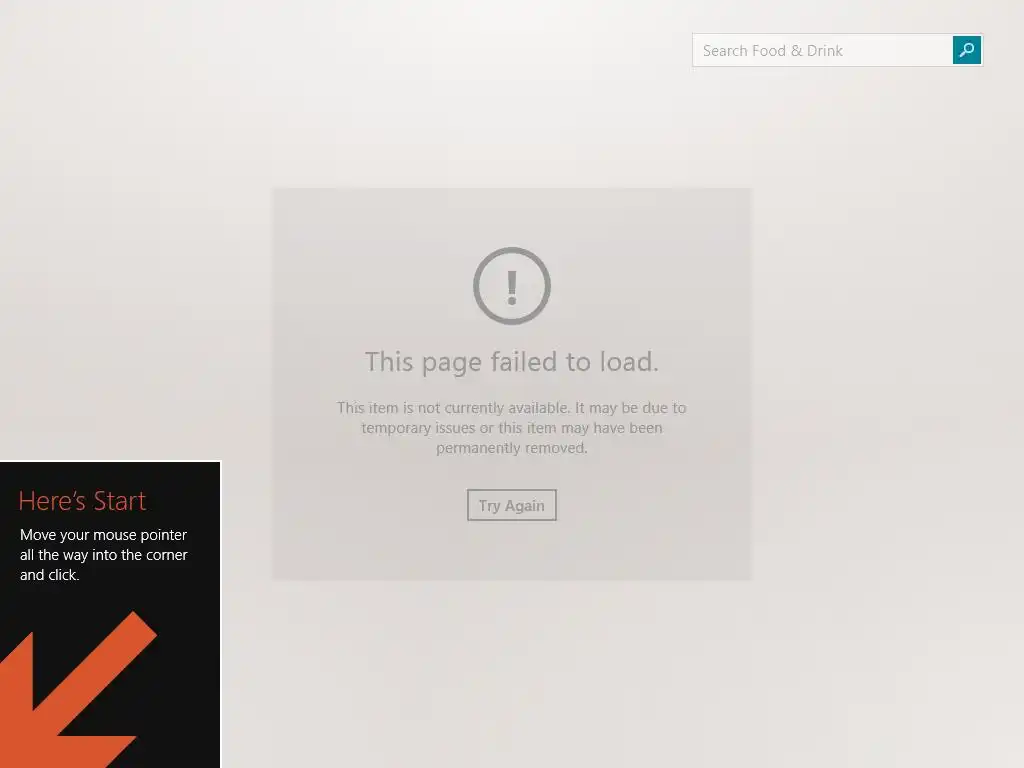This screenshot has width=1024, height=768.
Task: Click the exclamation warning circle icon
Action: coord(512,285)
